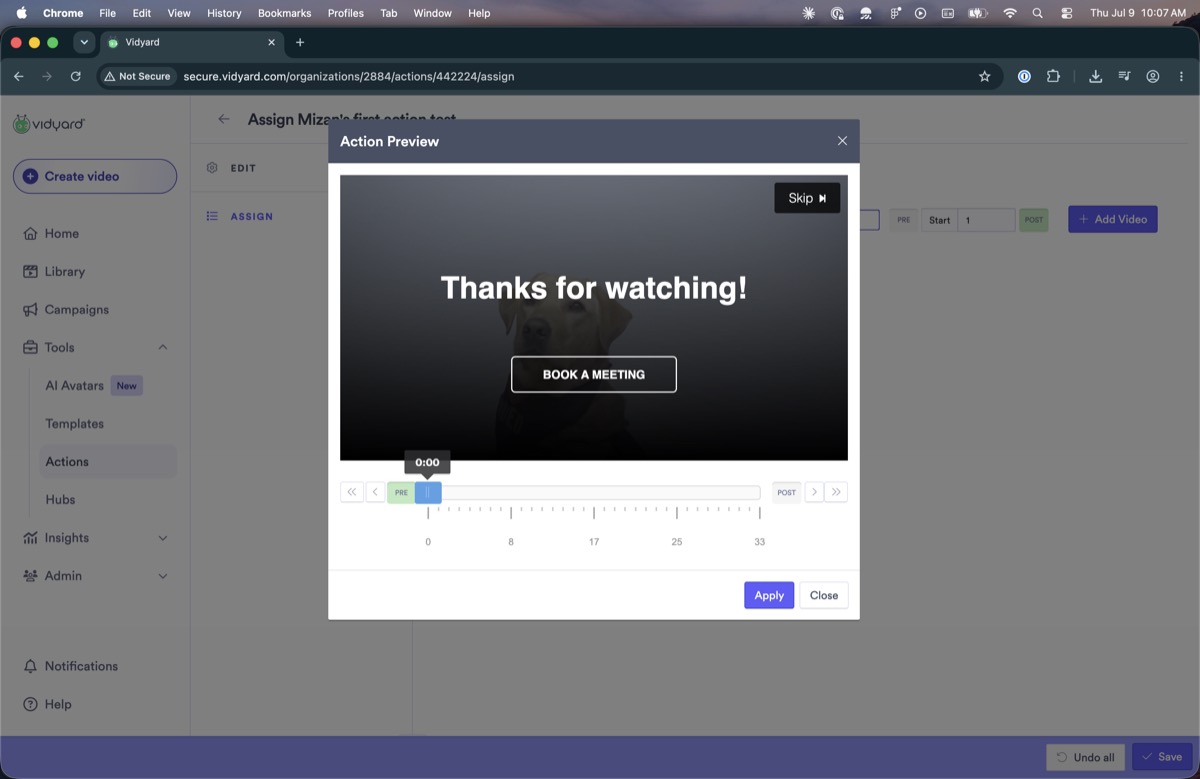
Task: Click the Campaigns megaphone icon
Action: click(30, 310)
